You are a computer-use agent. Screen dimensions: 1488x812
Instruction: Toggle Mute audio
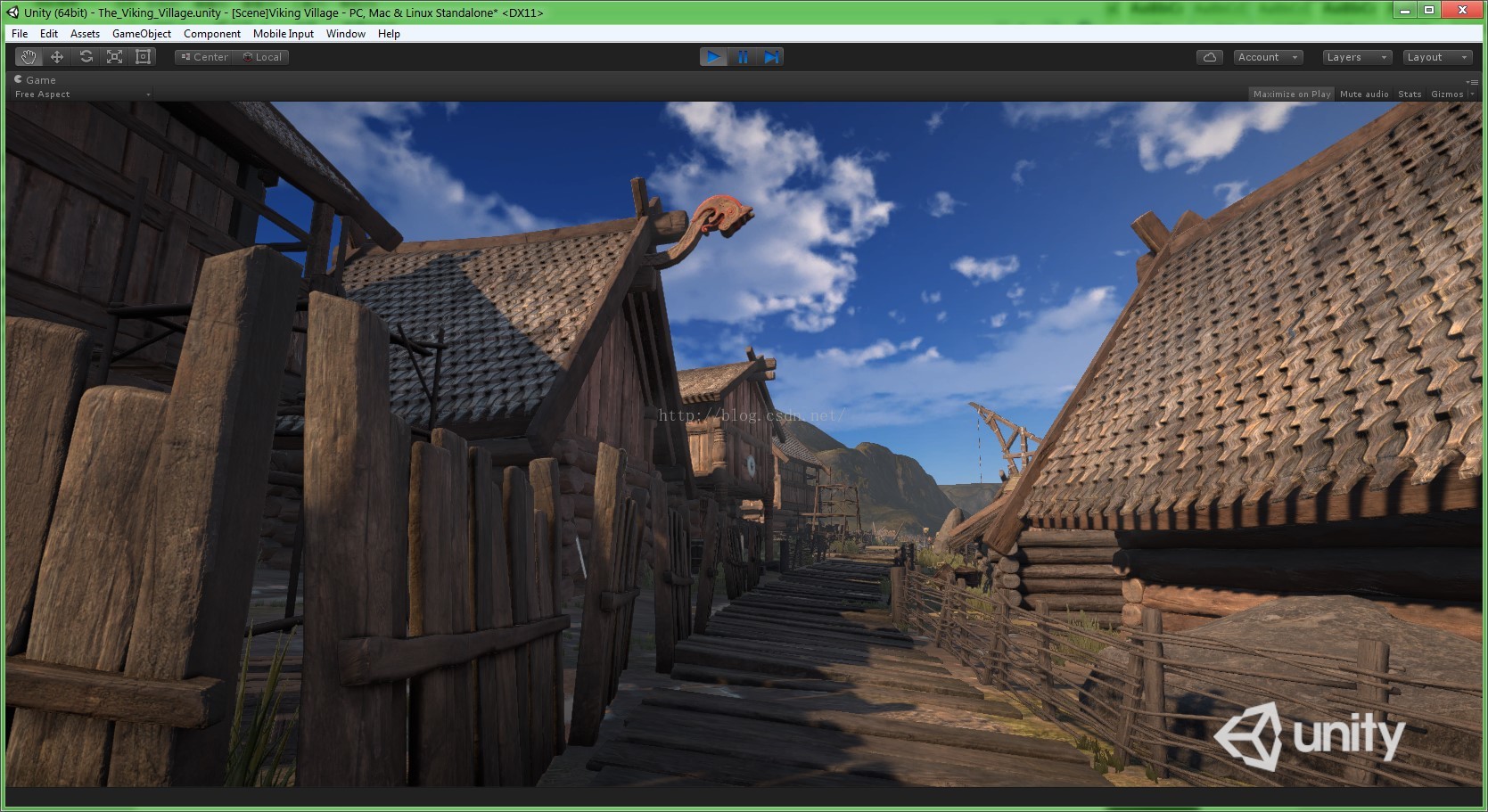pyautogui.click(x=1364, y=94)
